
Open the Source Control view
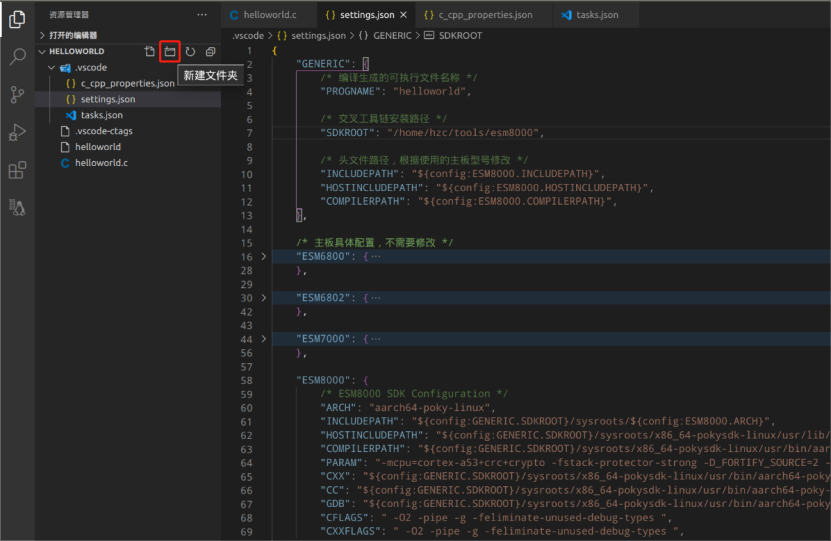pyautogui.click(x=17, y=95)
